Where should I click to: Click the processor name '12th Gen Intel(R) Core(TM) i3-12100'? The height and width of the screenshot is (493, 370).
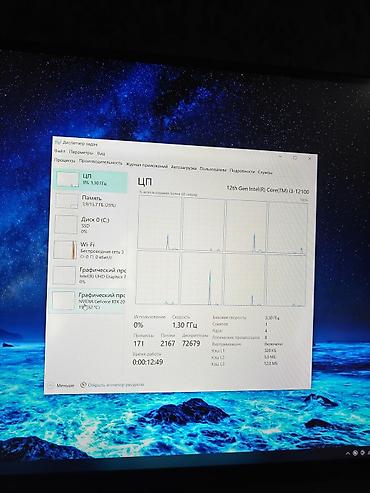point(268,190)
